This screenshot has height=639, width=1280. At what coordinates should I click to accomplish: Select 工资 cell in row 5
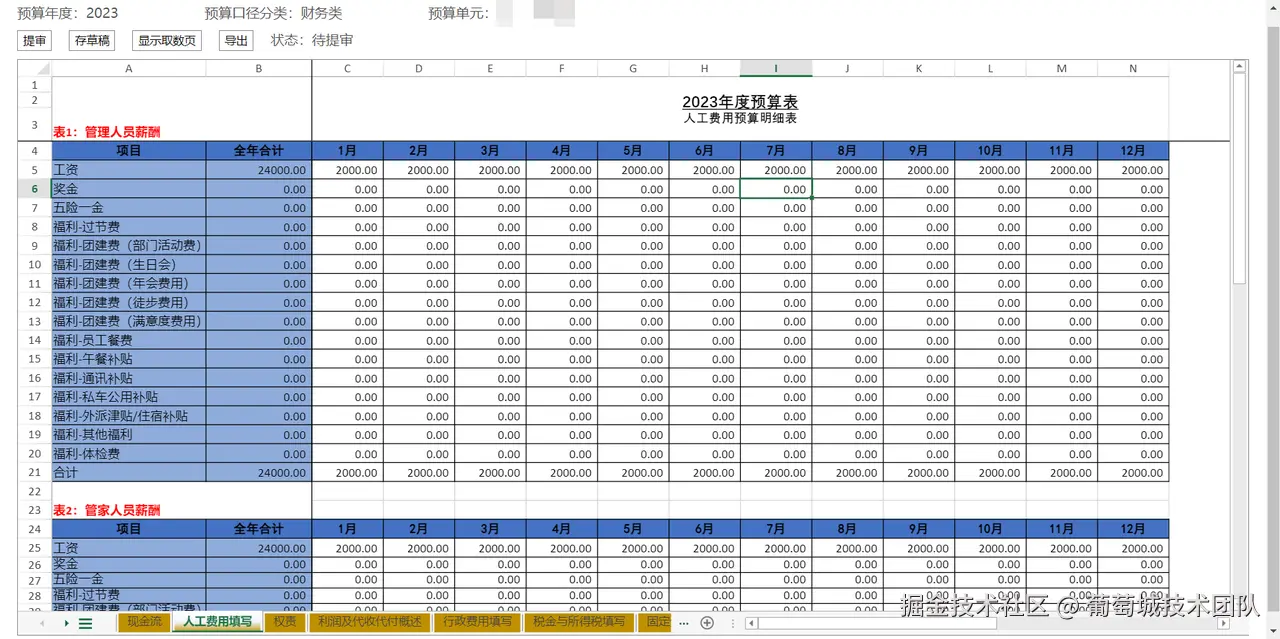click(x=129, y=170)
